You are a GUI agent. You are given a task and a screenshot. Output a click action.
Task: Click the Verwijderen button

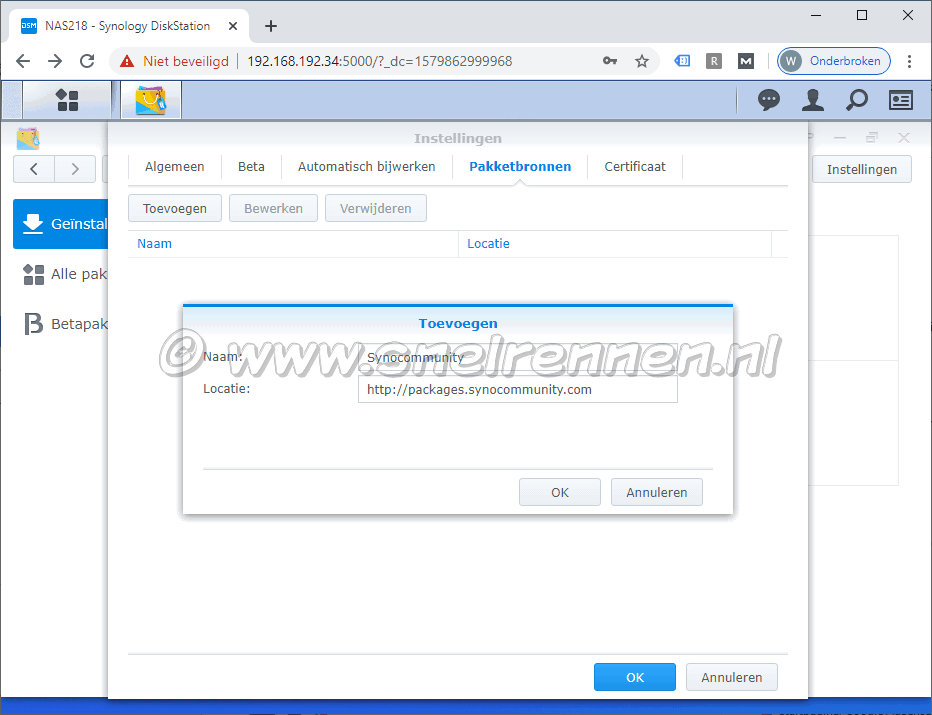click(x=376, y=208)
